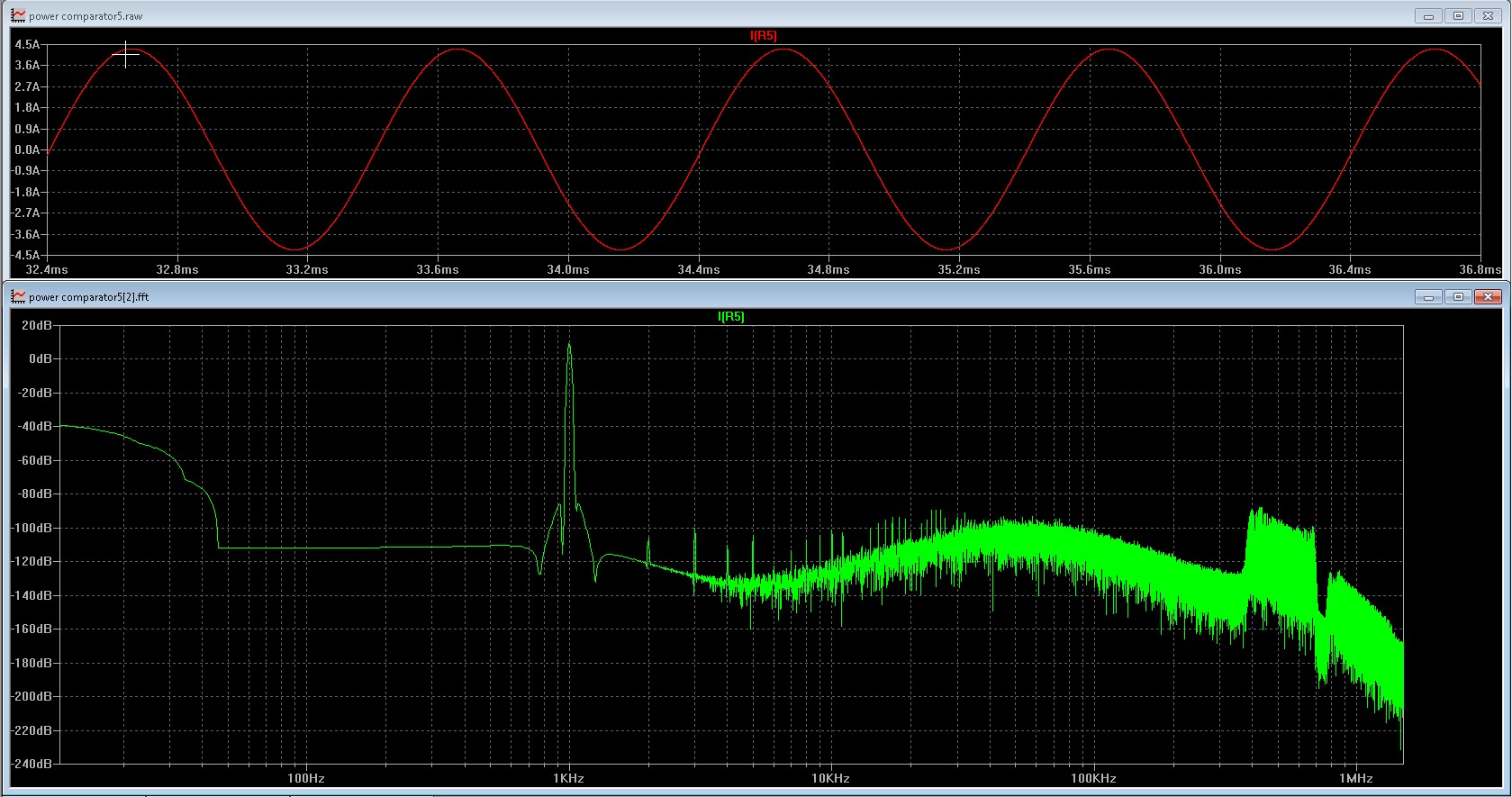Click the 1MHz frequency axis label
Screen dimensions: 1512x797
[1355, 778]
